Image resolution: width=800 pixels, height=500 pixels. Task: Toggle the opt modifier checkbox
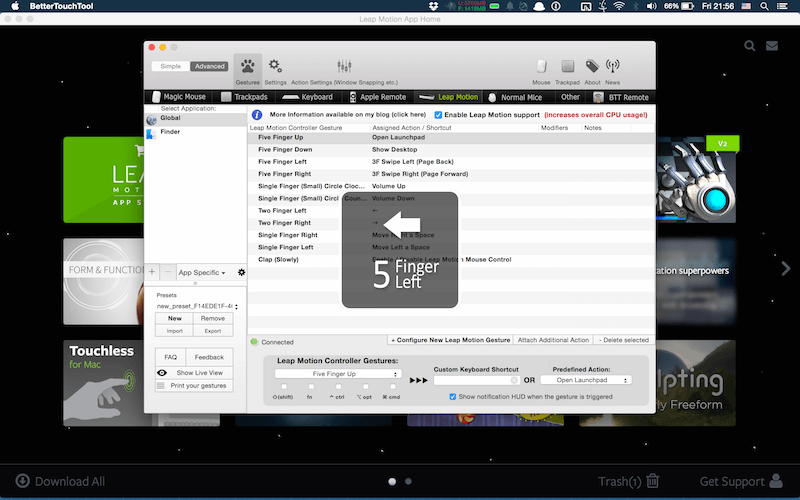click(x=365, y=387)
